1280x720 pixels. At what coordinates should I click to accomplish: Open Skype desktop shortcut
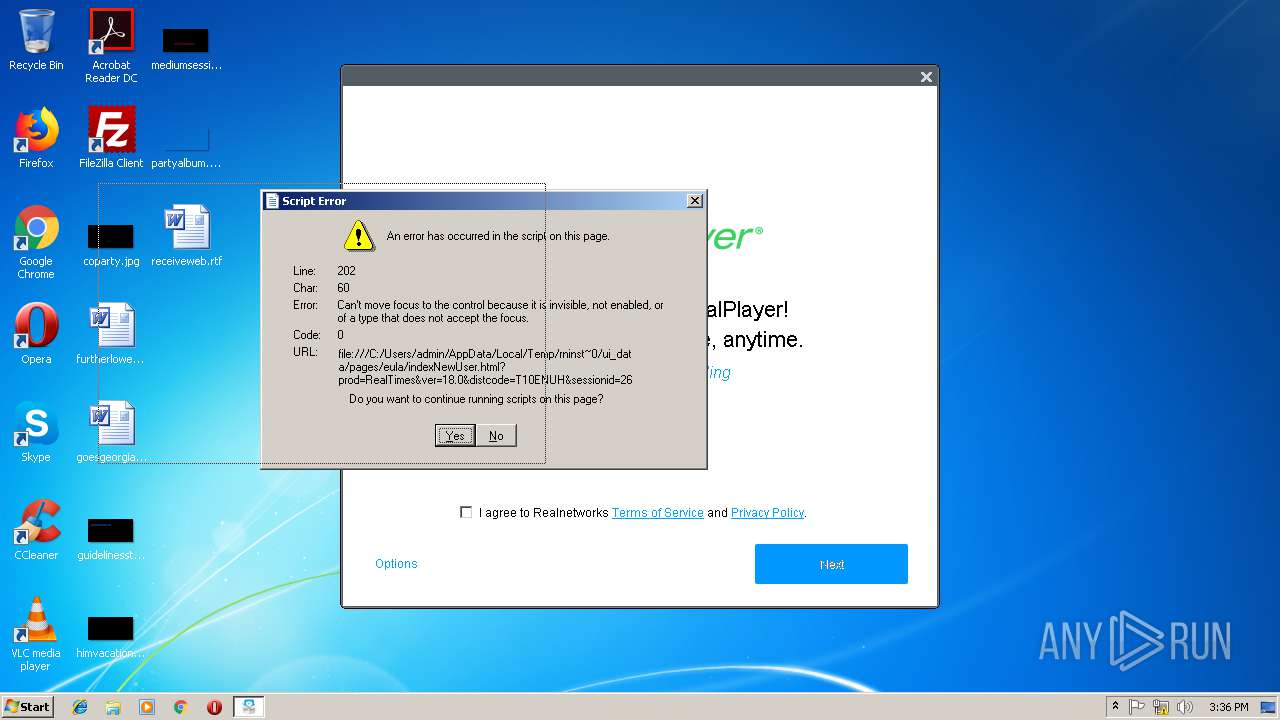click(x=36, y=432)
